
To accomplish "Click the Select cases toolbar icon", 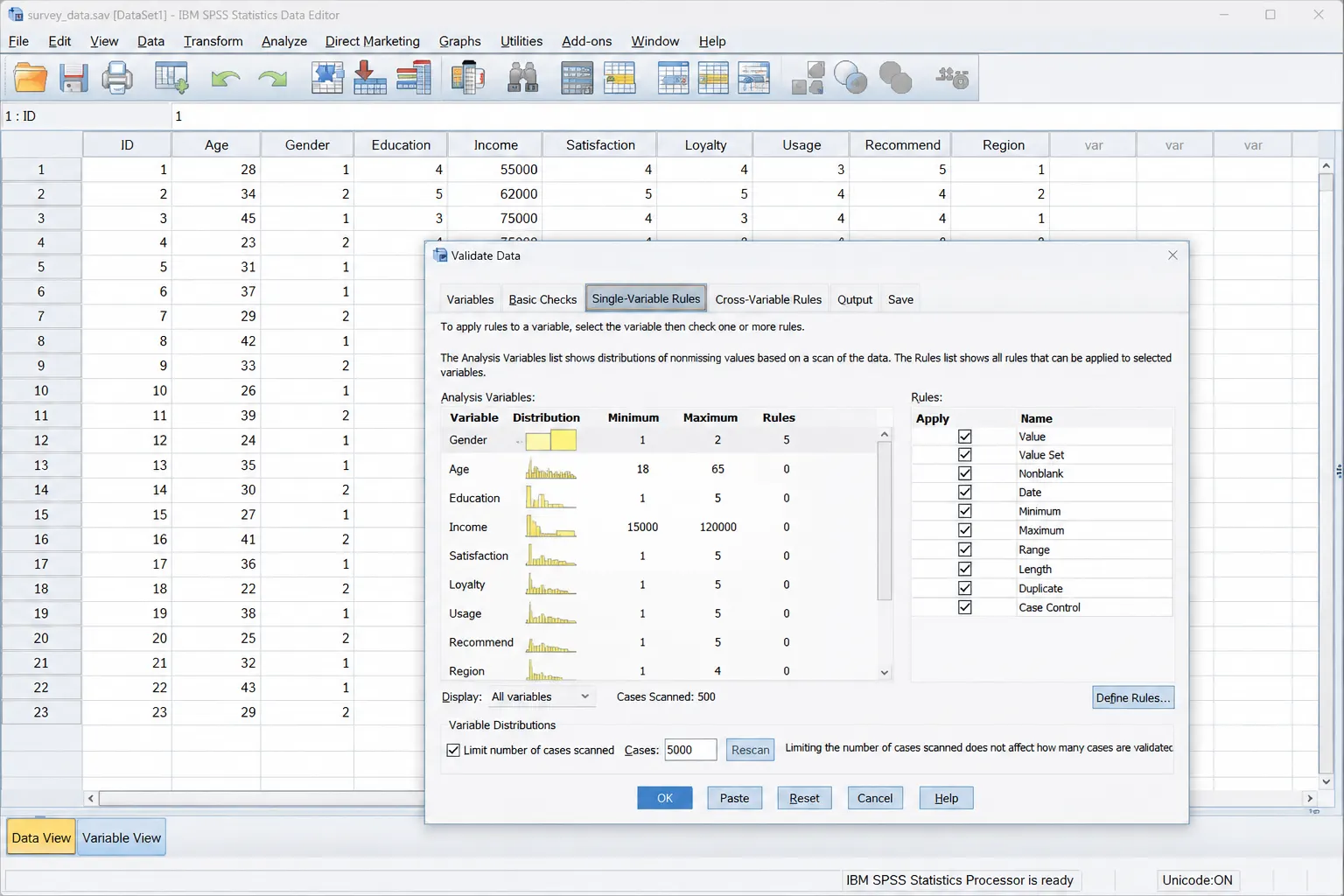I will [x=754, y=78].
